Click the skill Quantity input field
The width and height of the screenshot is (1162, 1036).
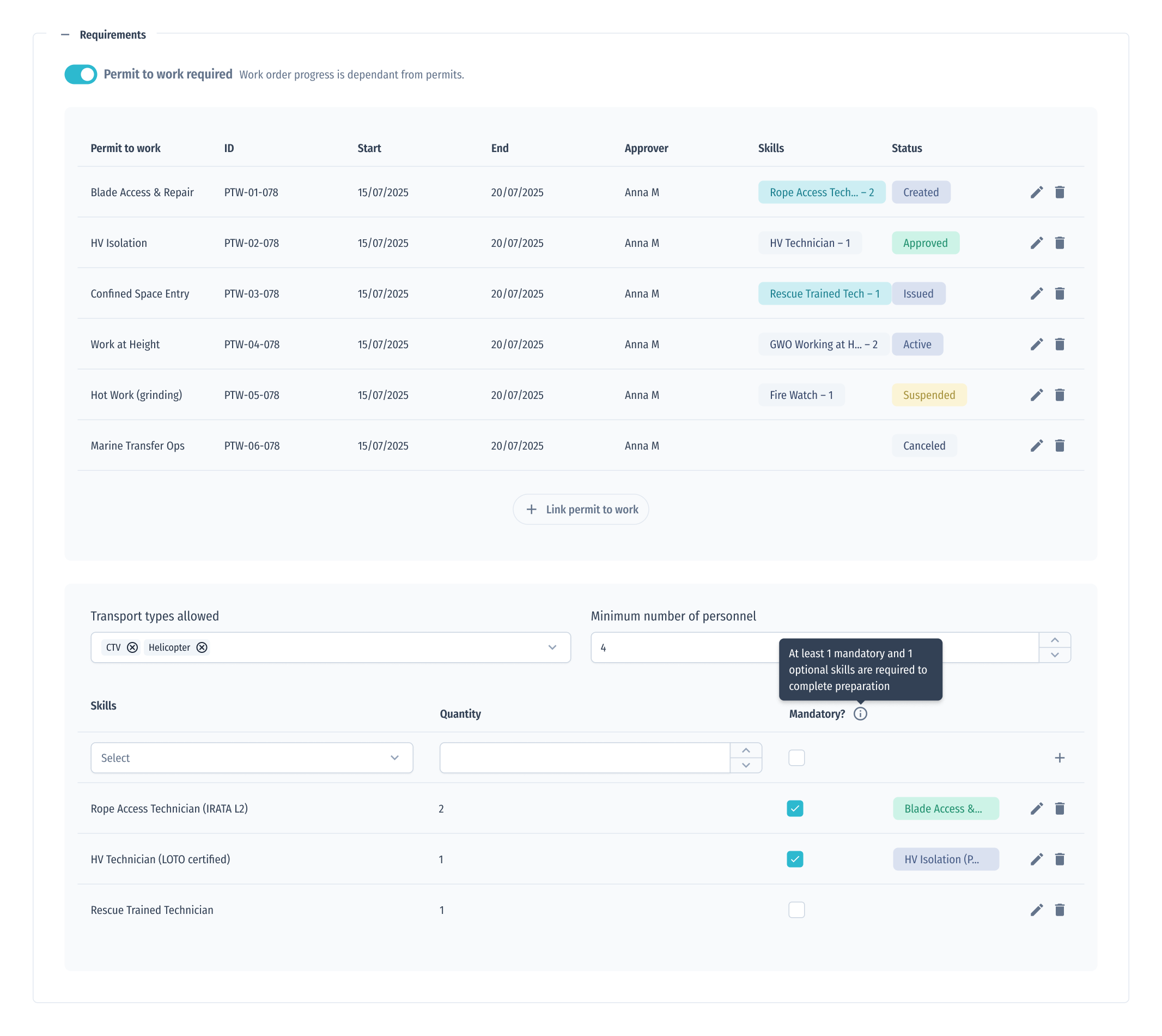pos(585,758)
